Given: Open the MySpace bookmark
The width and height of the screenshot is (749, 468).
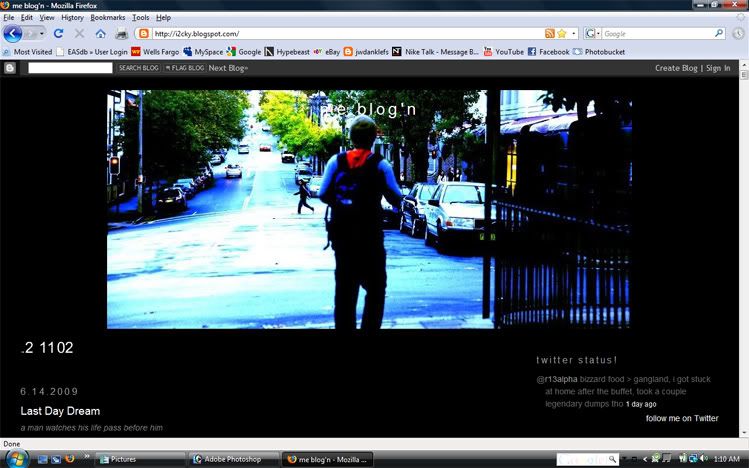Looking at the screenshot, I should tap(203, 52).
